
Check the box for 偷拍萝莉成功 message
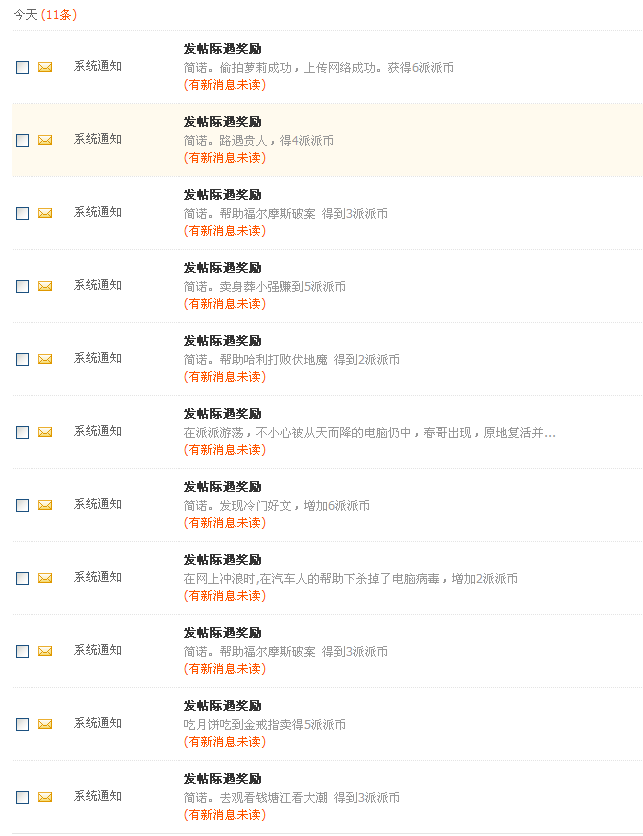pyautogui.click(x=22, y=67)
